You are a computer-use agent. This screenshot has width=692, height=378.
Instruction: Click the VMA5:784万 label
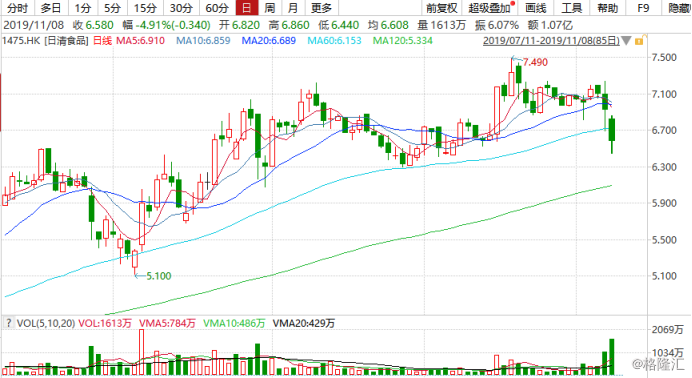[167, 323]
